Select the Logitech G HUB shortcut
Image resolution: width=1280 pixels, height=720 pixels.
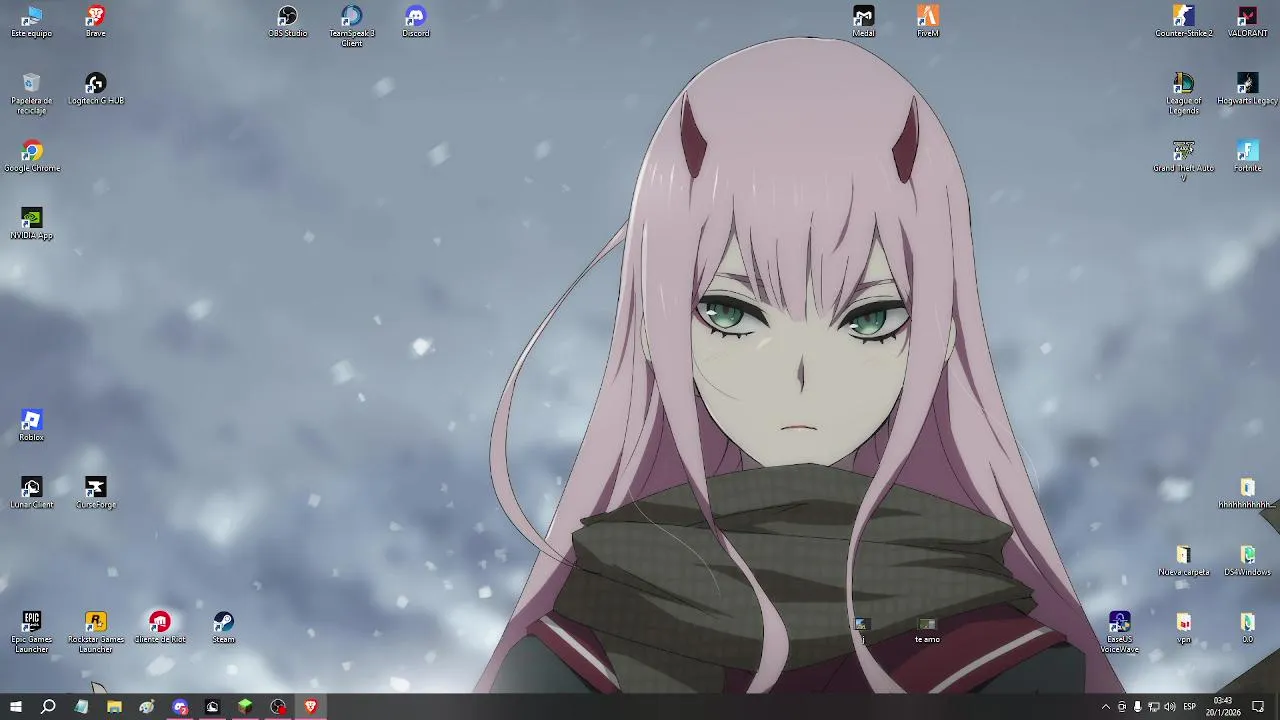click(x=95, y=89)
